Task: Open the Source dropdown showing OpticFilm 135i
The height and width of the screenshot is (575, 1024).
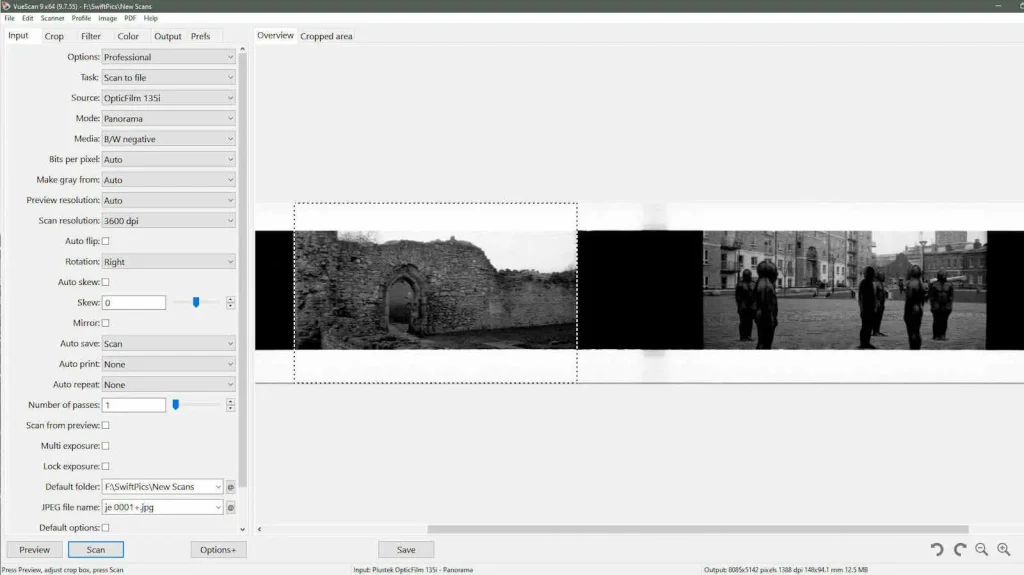Action: (x=168, y=98)
